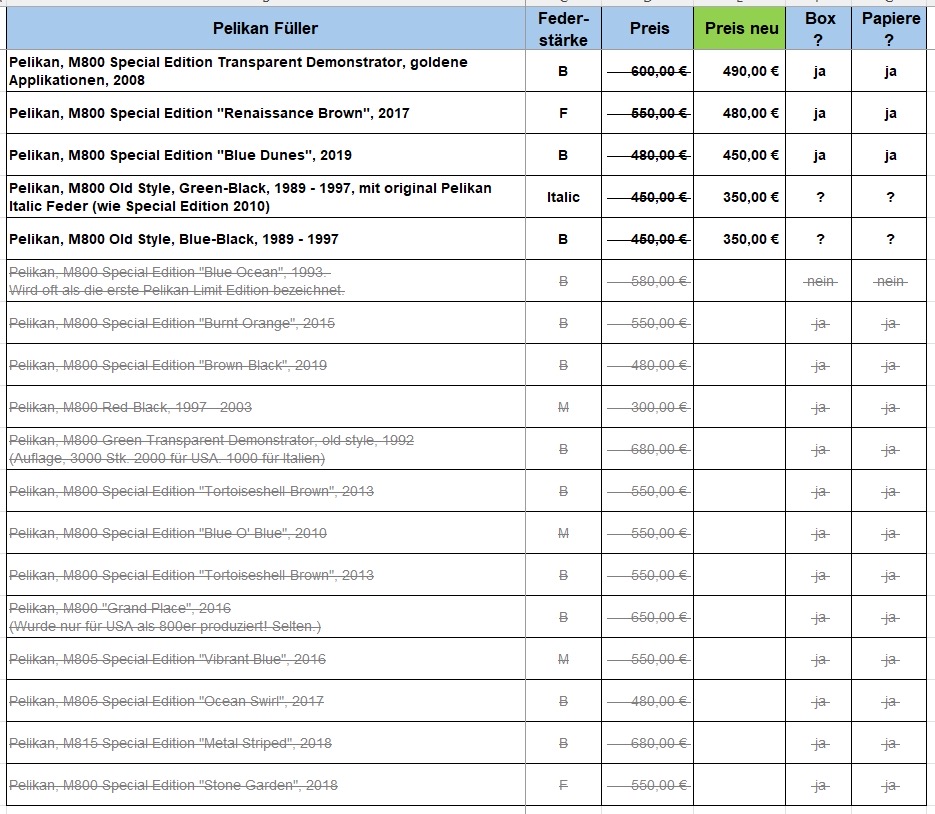Click old price '450,00 €' in Green-Black row

click(648, 197)
